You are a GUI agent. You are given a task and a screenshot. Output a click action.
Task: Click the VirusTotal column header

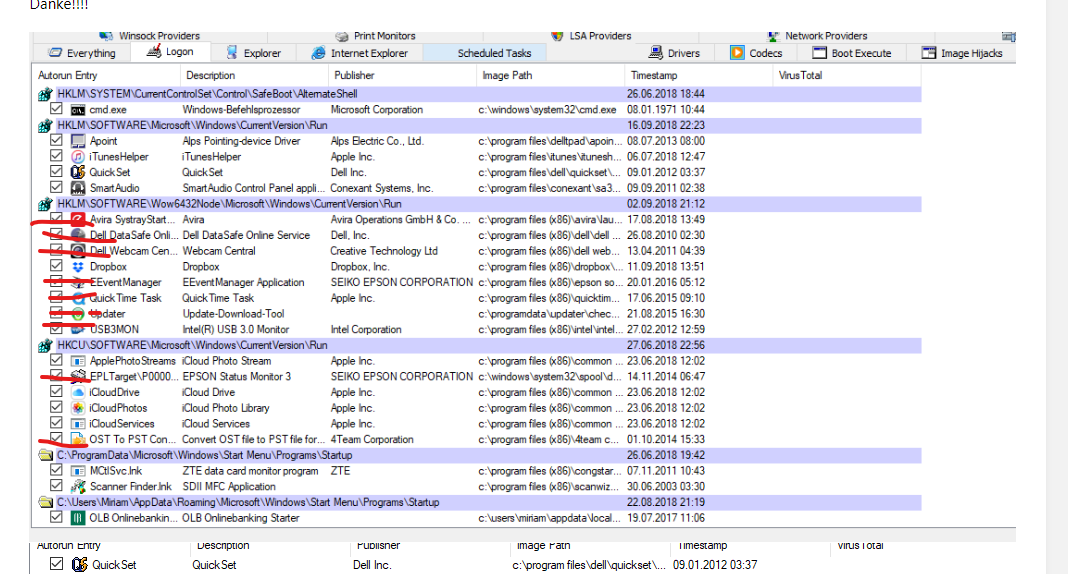point(847,76)
